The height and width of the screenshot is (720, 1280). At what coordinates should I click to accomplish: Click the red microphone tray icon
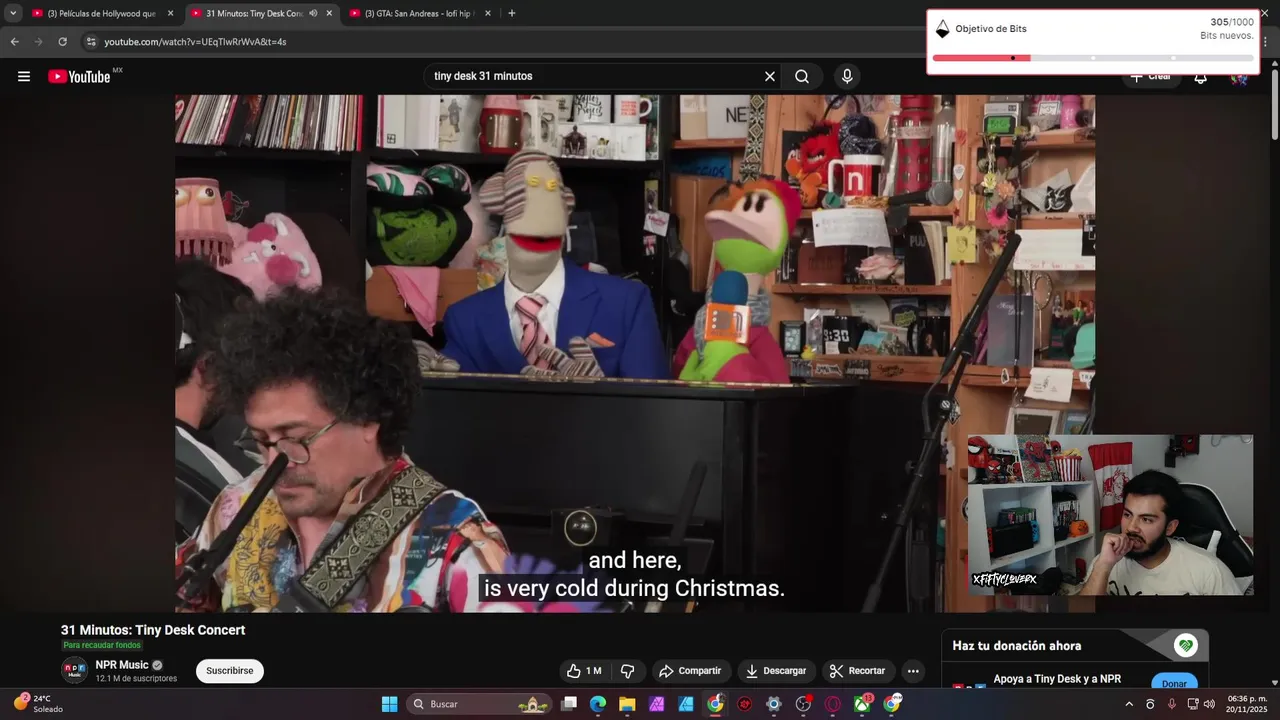coord(1171,704)
